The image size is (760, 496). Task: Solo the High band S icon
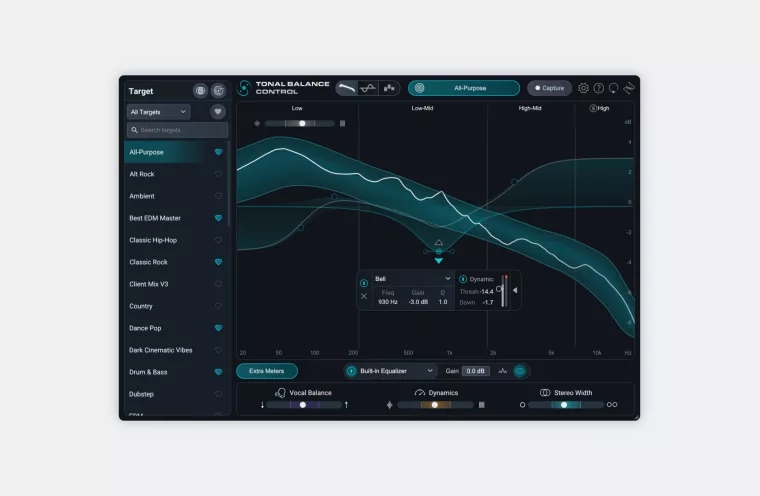click(x=593, y=108)
